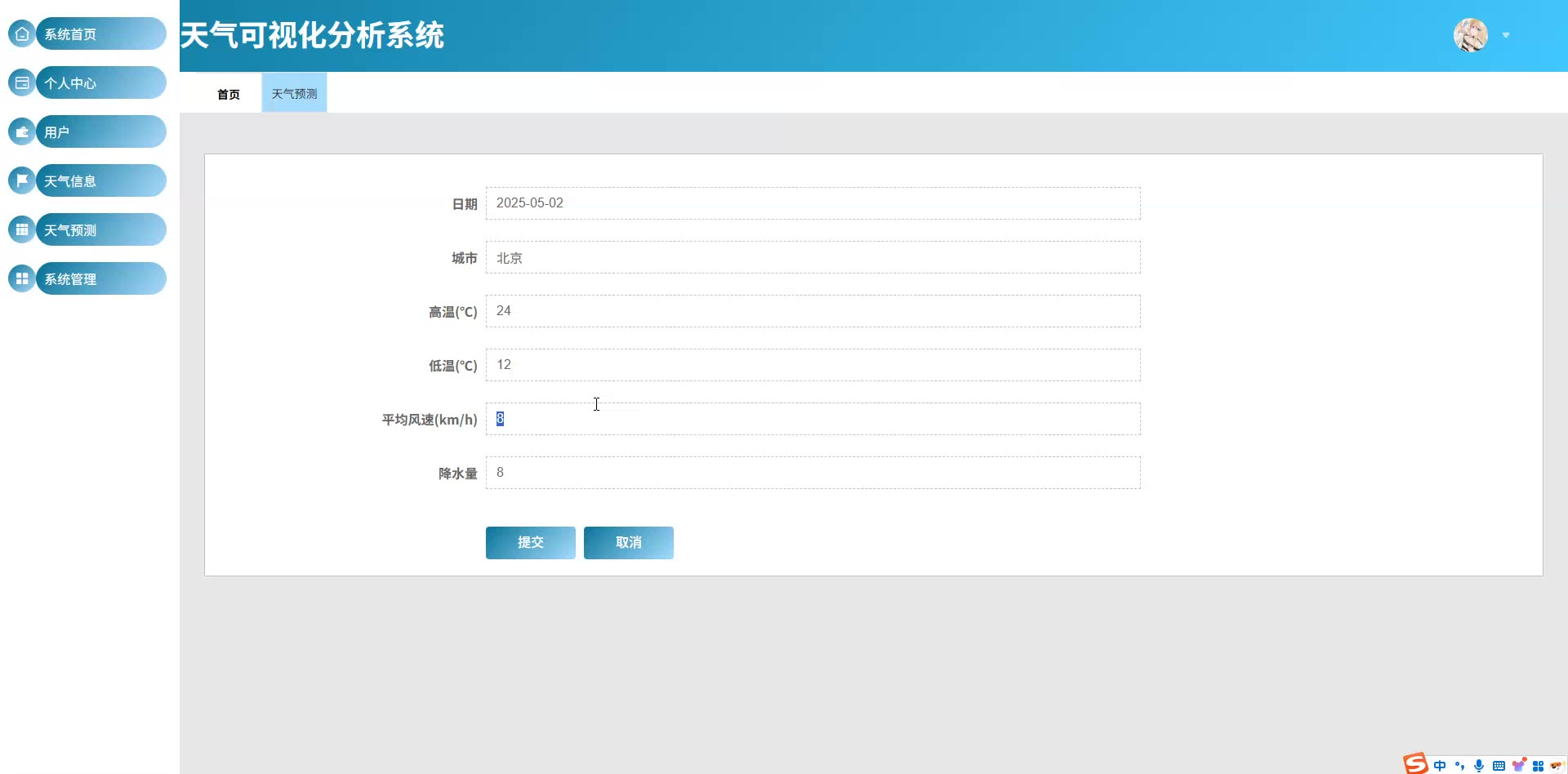
Task: Click the round icon beside 用户
Action: click(22, 131)
